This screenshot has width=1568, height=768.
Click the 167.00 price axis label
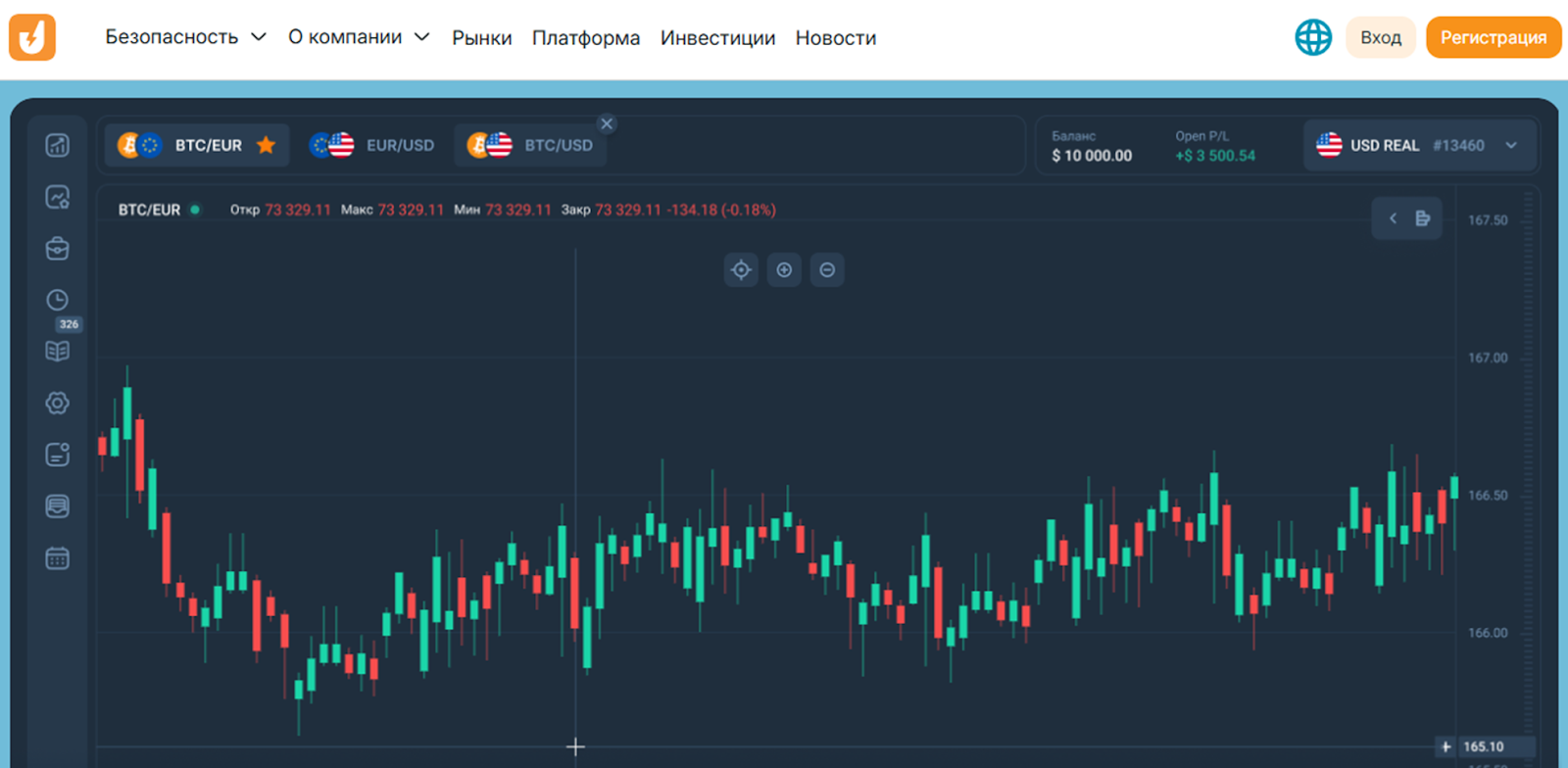(1488, 358)
